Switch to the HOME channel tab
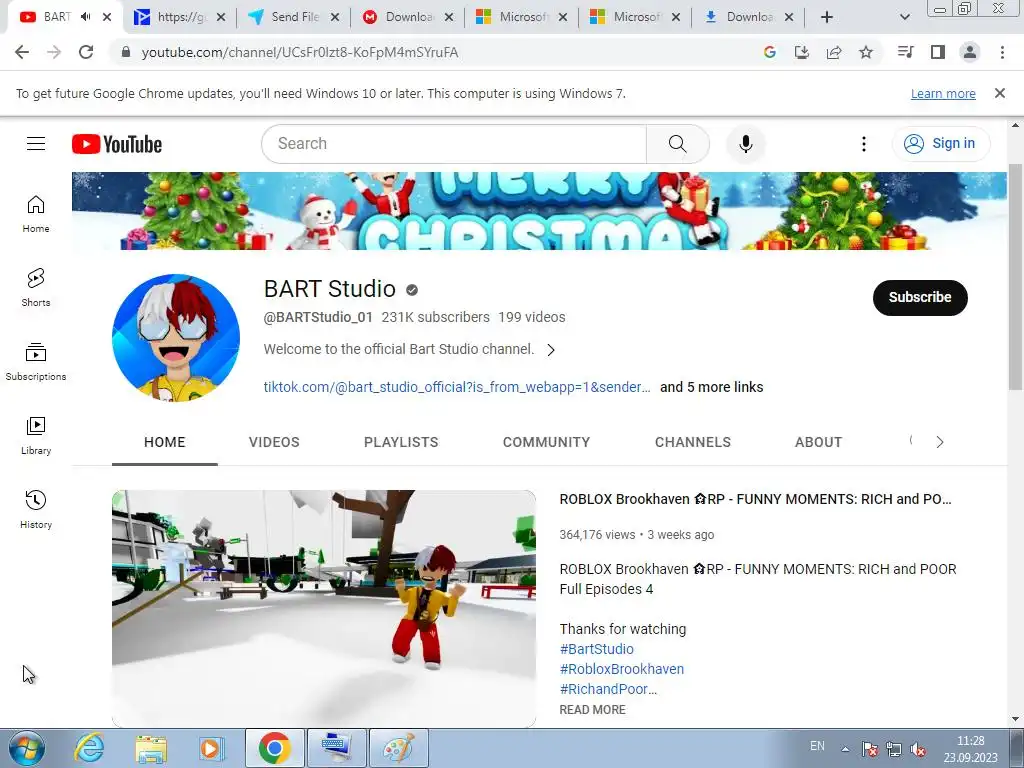 coord(165,442)
